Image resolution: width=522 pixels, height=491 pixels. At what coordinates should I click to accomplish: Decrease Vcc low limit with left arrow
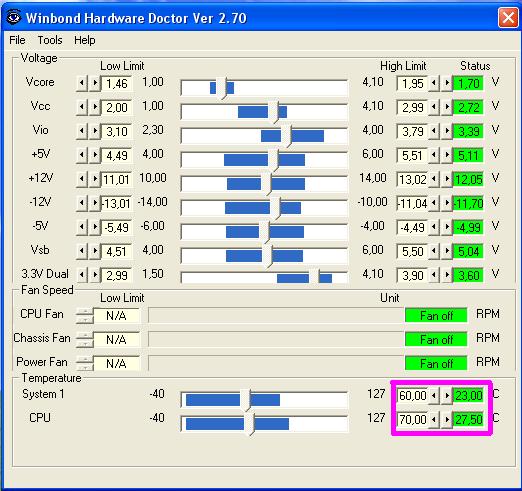point(82,107)
